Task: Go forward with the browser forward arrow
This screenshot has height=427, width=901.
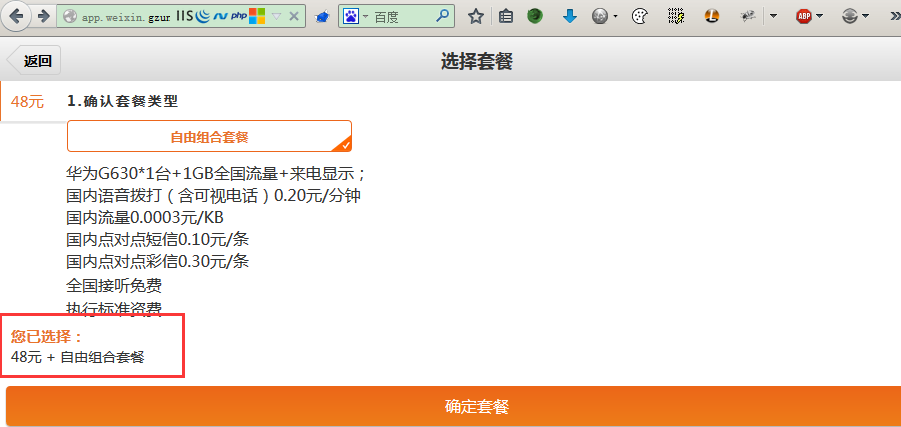Action: coord(44,16)
